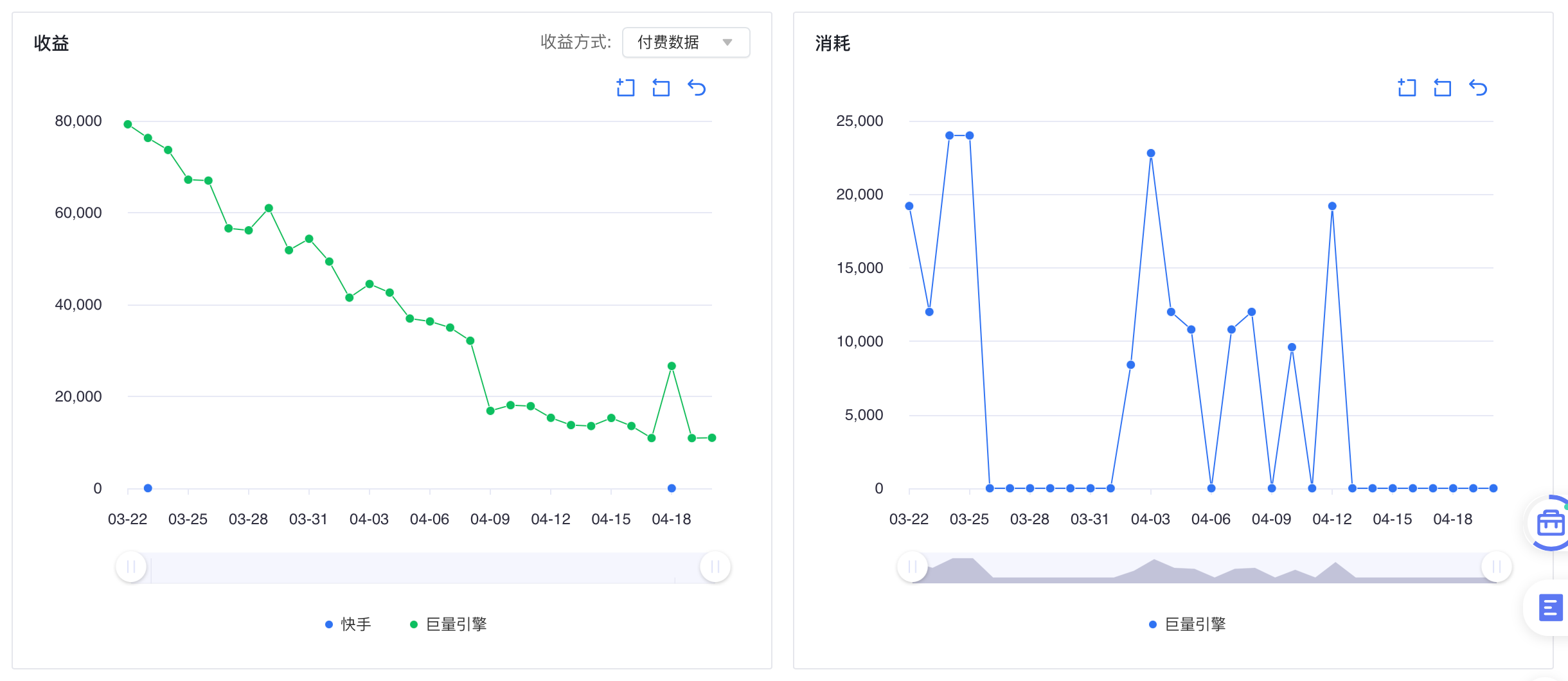Open the floating document notes icon

[x=1550, y=607]
